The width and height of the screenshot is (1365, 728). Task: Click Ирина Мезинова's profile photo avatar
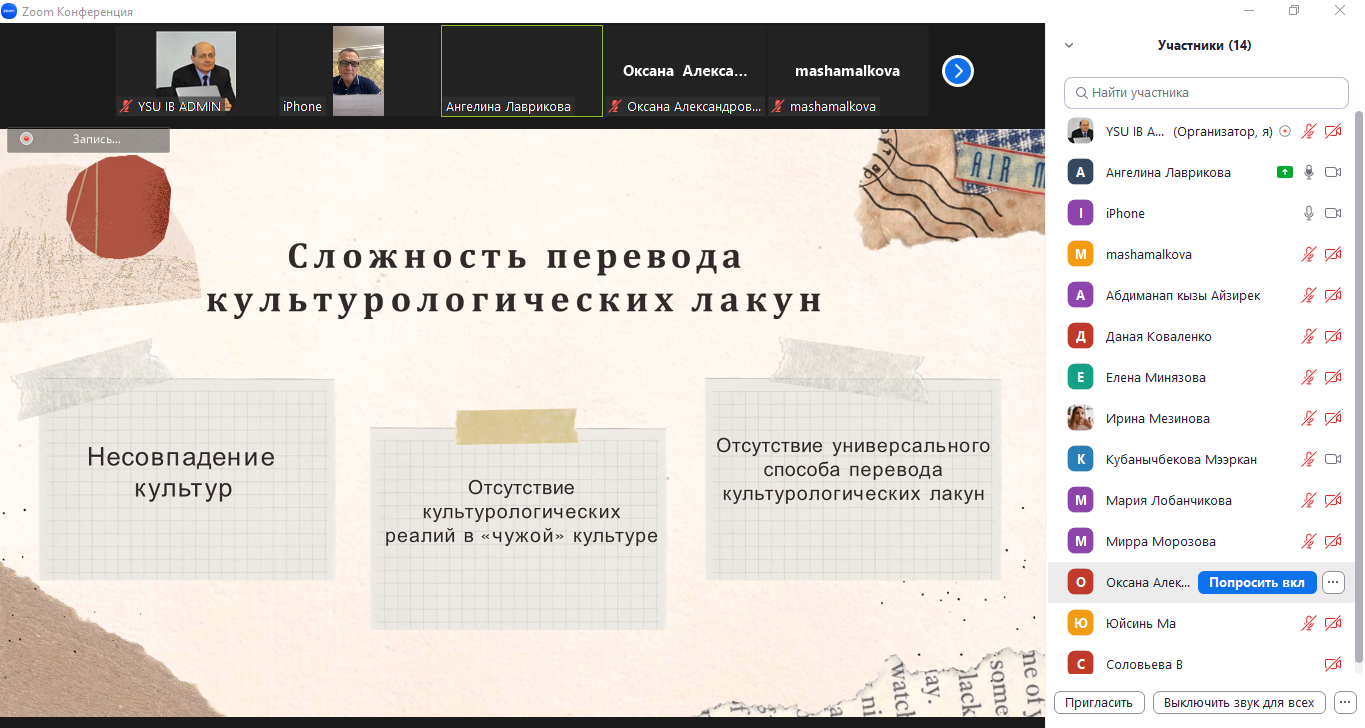click(1080, 418)
